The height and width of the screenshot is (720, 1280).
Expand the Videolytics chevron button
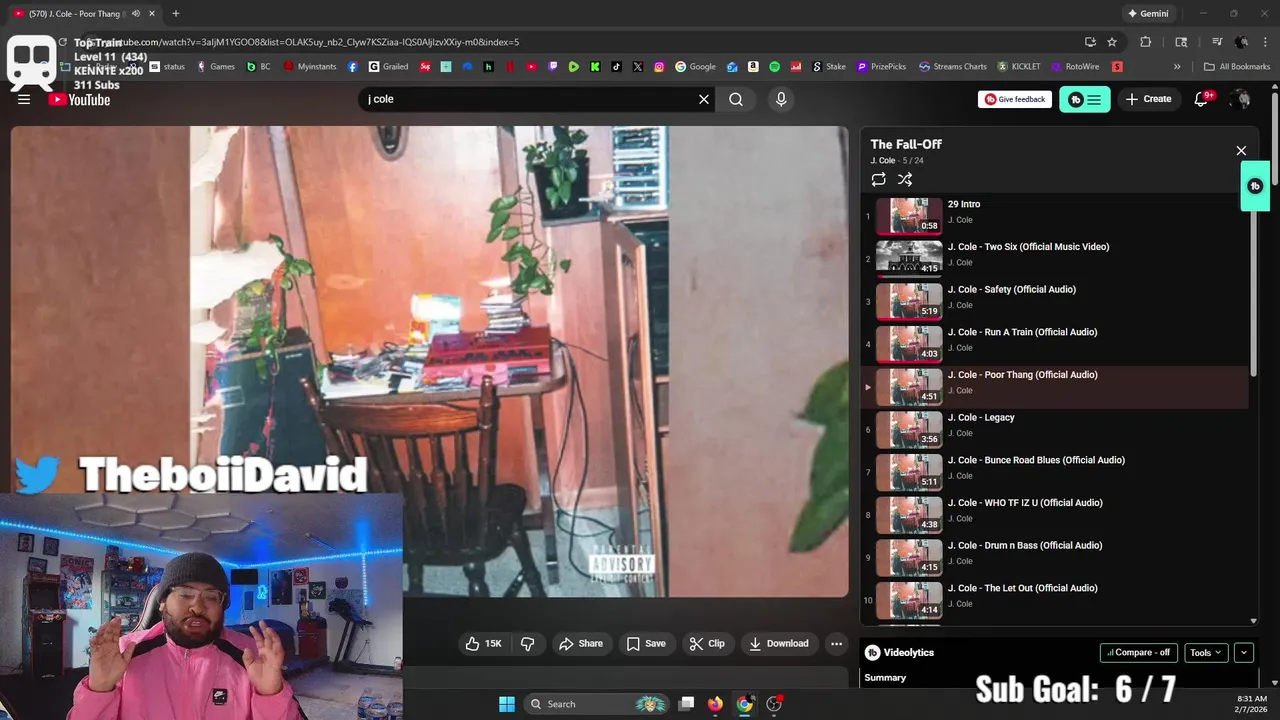[x=1244, y=653]
